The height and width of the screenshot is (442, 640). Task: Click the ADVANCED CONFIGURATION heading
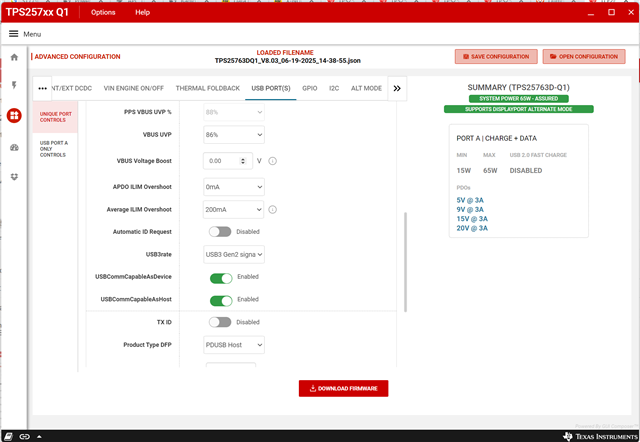coord(77,56)
